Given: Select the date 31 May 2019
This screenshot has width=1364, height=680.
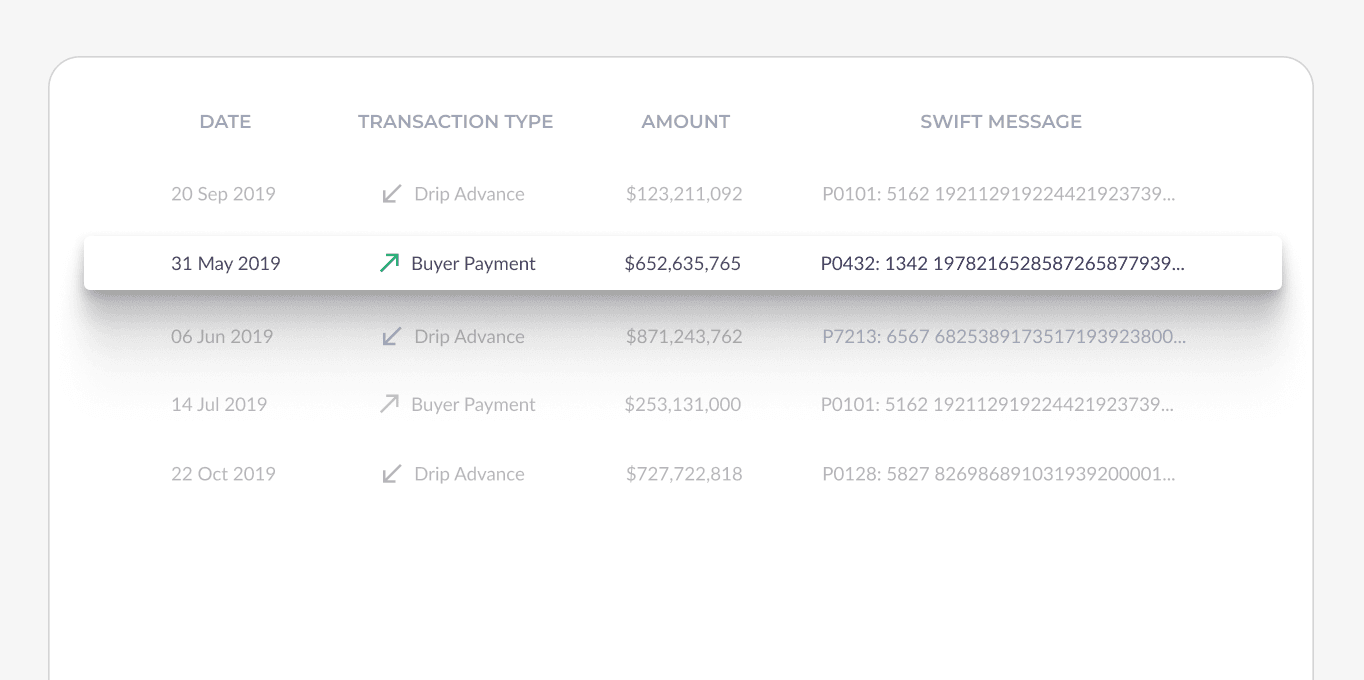Looking at the screenshot, I should pyautogui.click(x=225, y=264).
